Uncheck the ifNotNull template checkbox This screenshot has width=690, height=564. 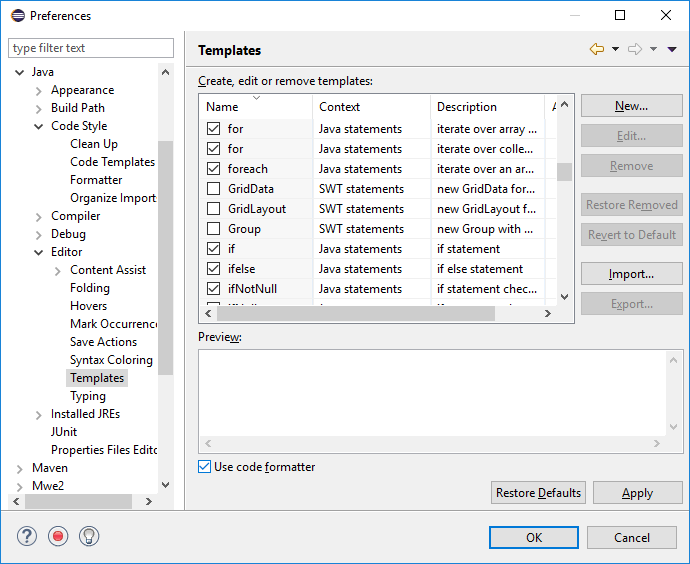(213, 289)
